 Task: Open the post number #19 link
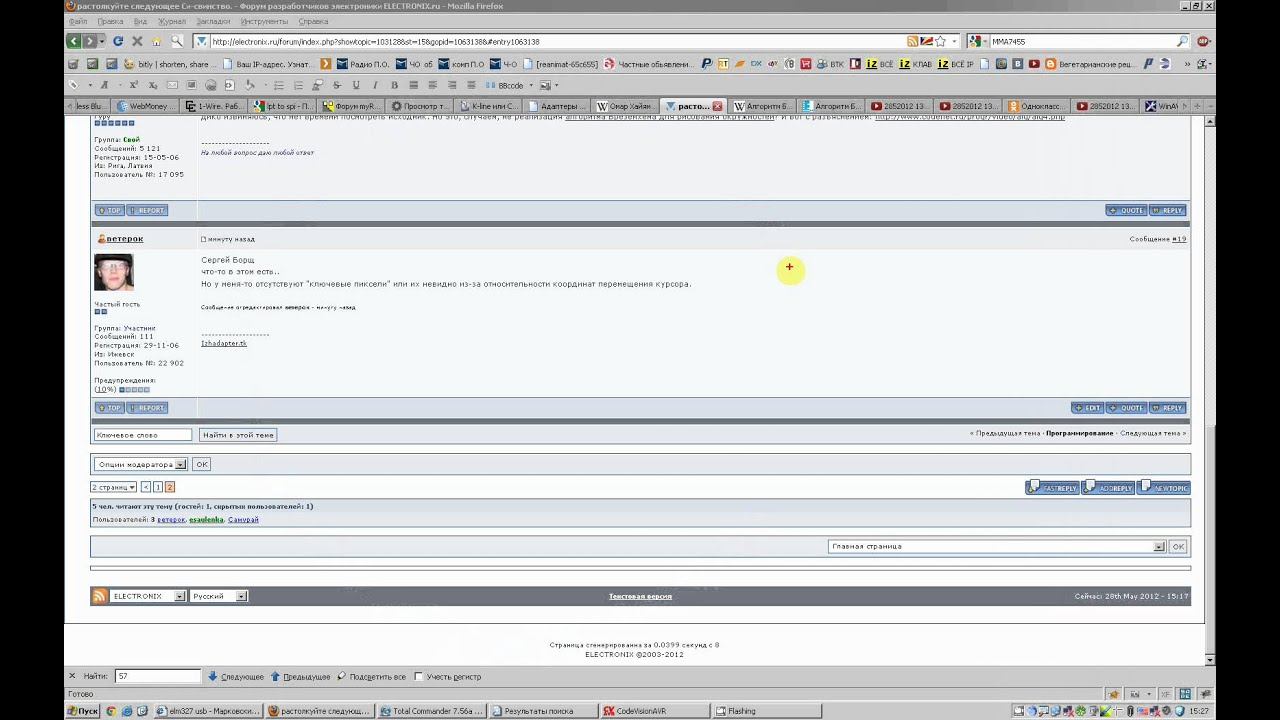[x=1179, y=239]
